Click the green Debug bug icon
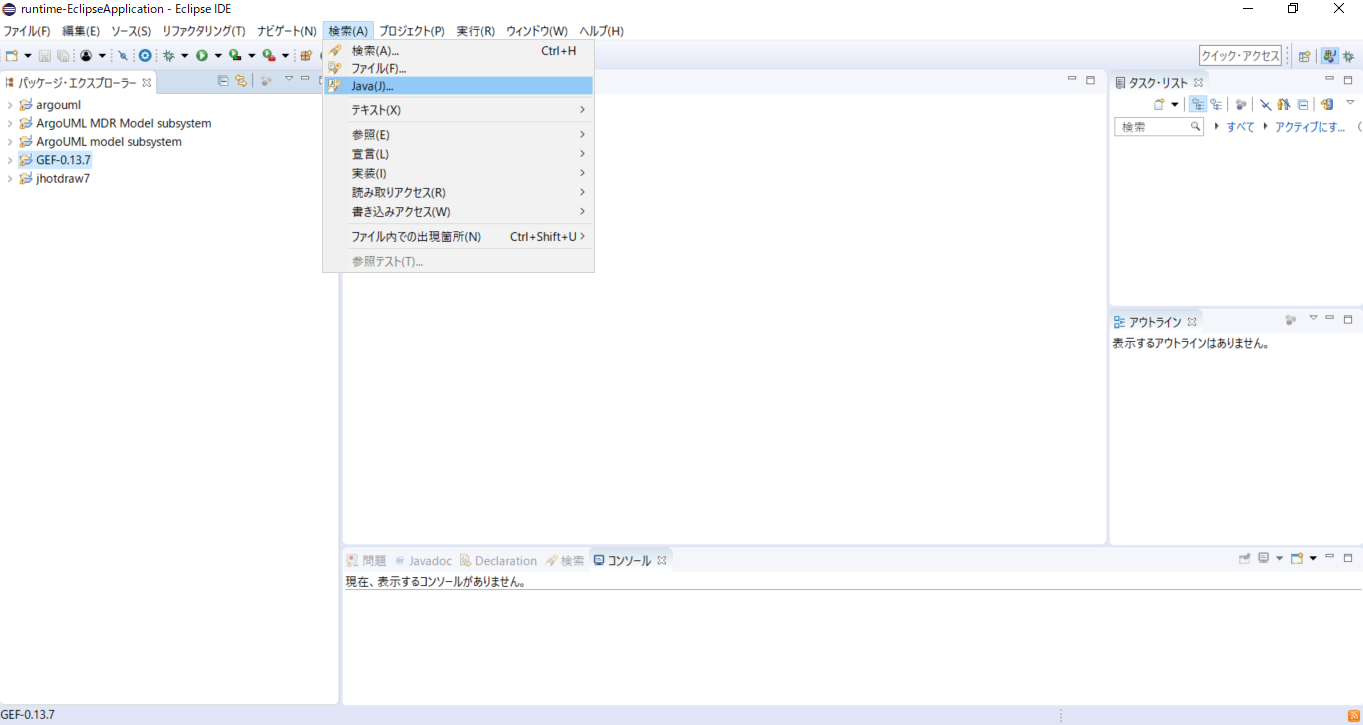The height and width of the screenshot is (725, 1363). click(x=169, y=56)
